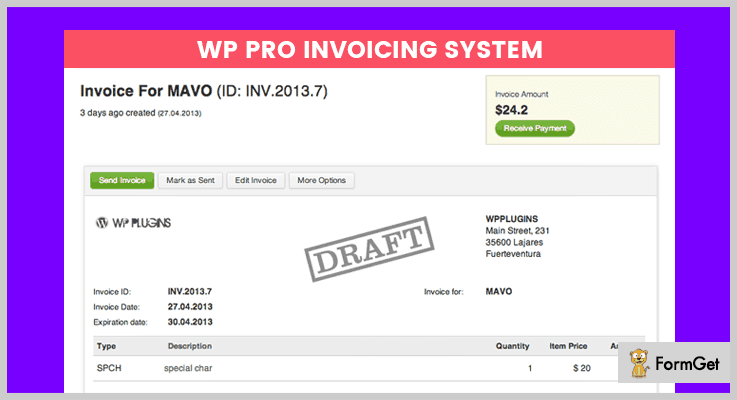Screen dimensions: 737x400
Task: Click the 'special char' description cell
Action: 188,368
